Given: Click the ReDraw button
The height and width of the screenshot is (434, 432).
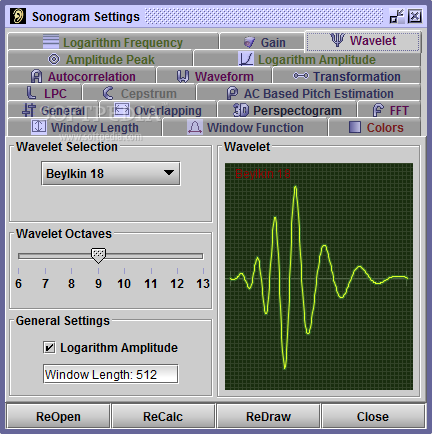Looking at the screenshot, I should coord(268,416).
